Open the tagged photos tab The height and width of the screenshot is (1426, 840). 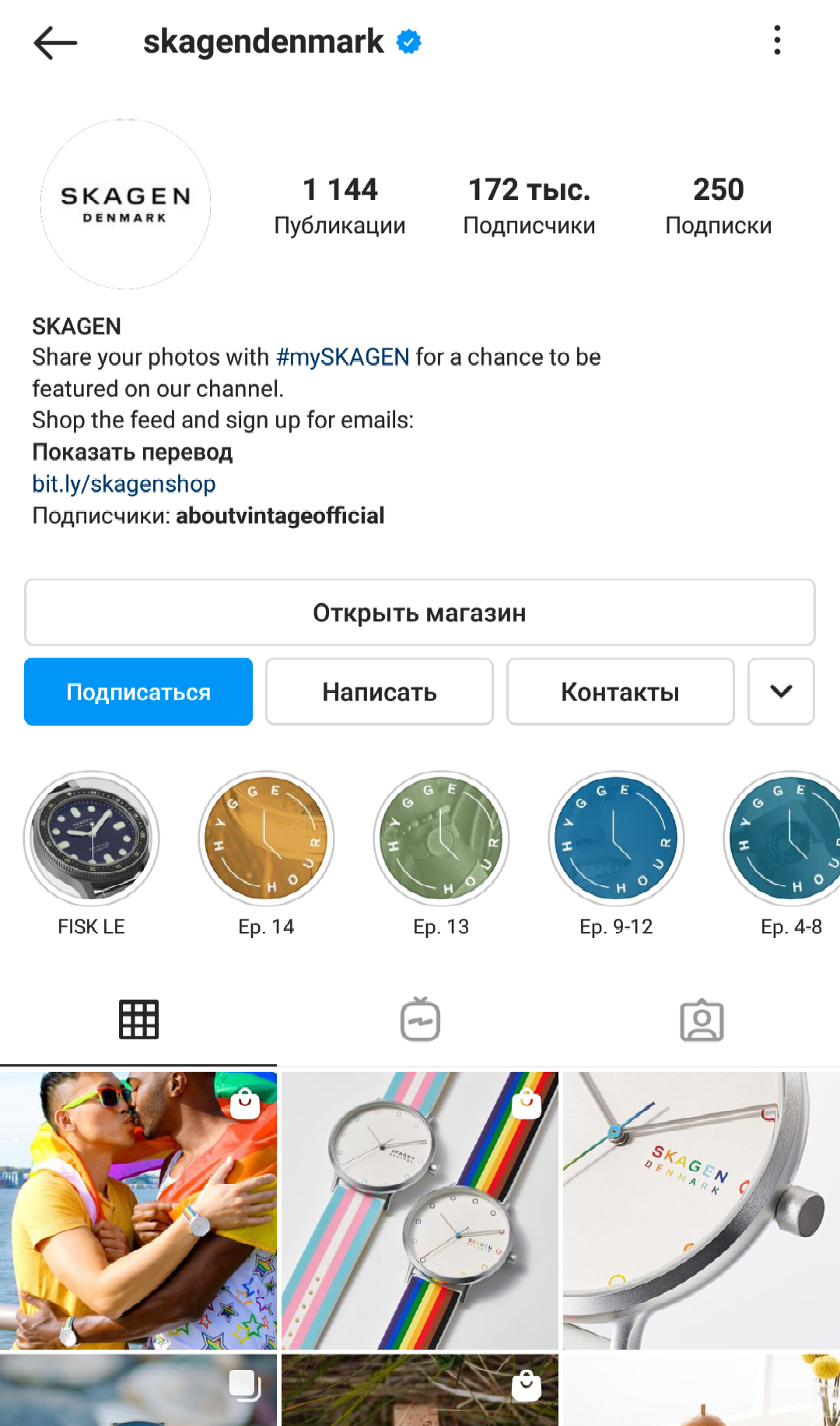click(x=702, y=1020)
